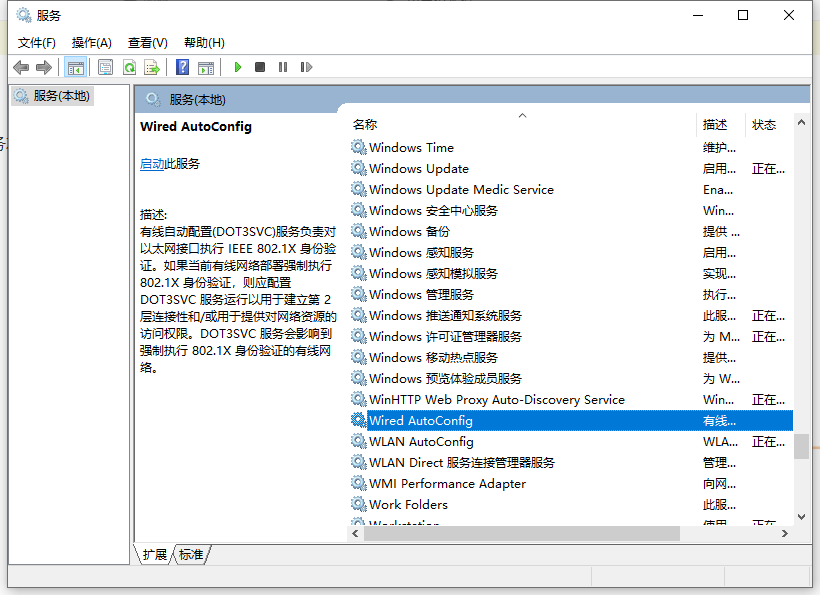The width and height of the screenshot is (820, 595).
Task: Open the 帮助(H) menu
Action: pyautogui.click(x=204, y=43)
